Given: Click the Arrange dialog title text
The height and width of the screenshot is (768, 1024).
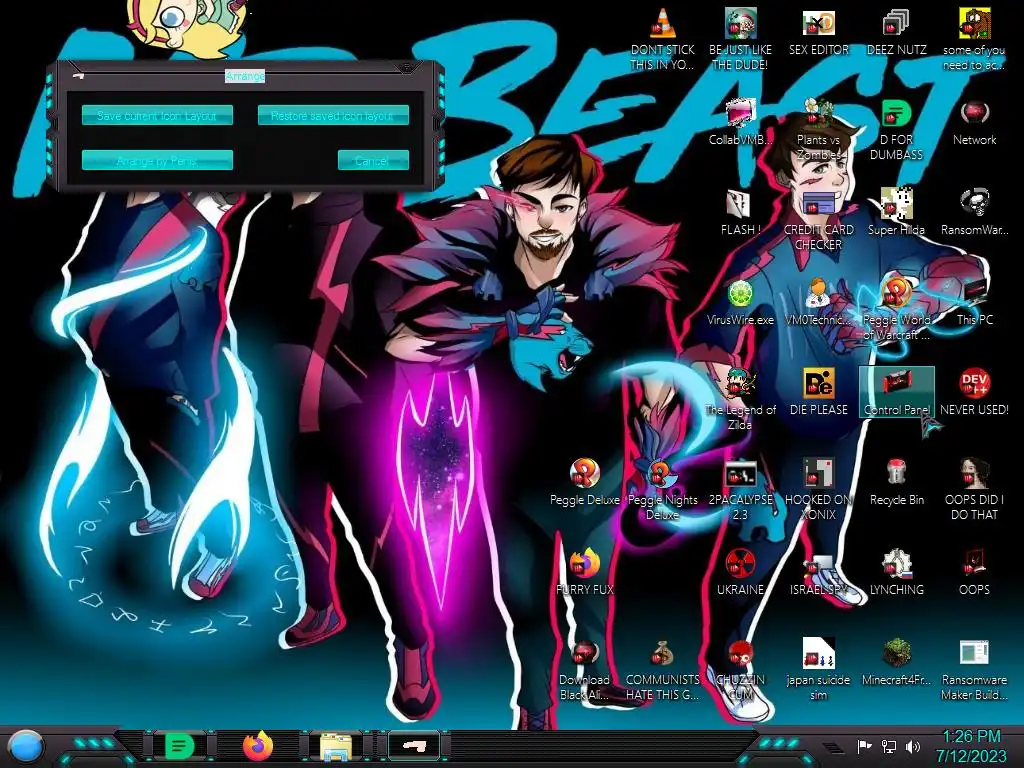Looking at the screenshot, I should 245,76.
